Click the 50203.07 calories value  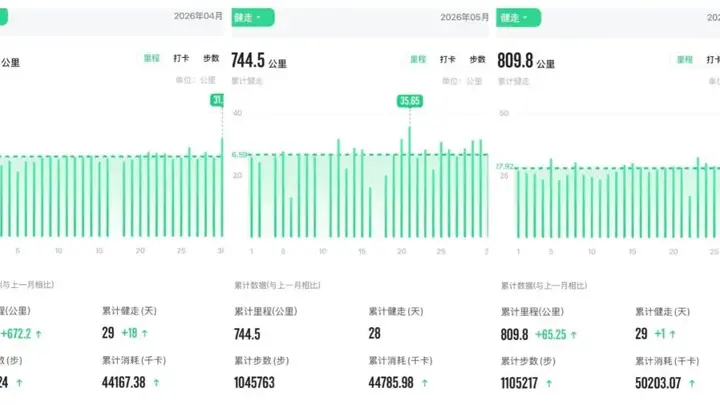(658, 383)
